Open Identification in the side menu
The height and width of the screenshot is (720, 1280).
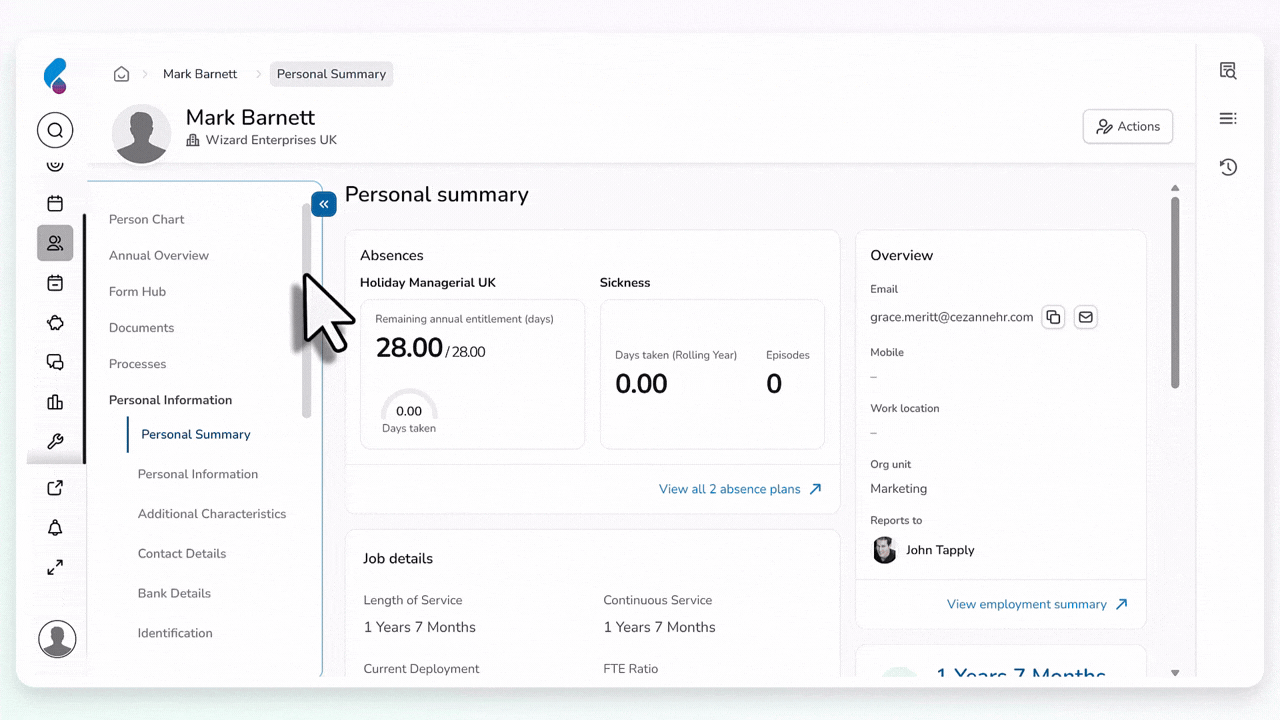point(175,633)
